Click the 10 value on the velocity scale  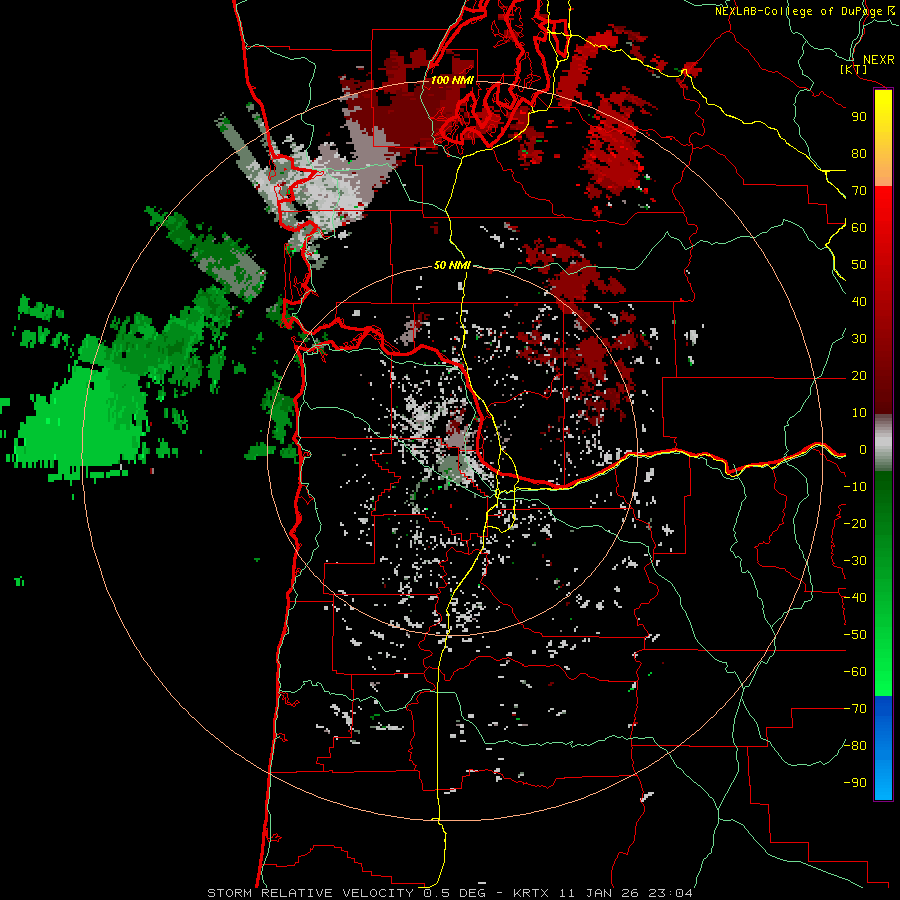click(x=859, y=413)
